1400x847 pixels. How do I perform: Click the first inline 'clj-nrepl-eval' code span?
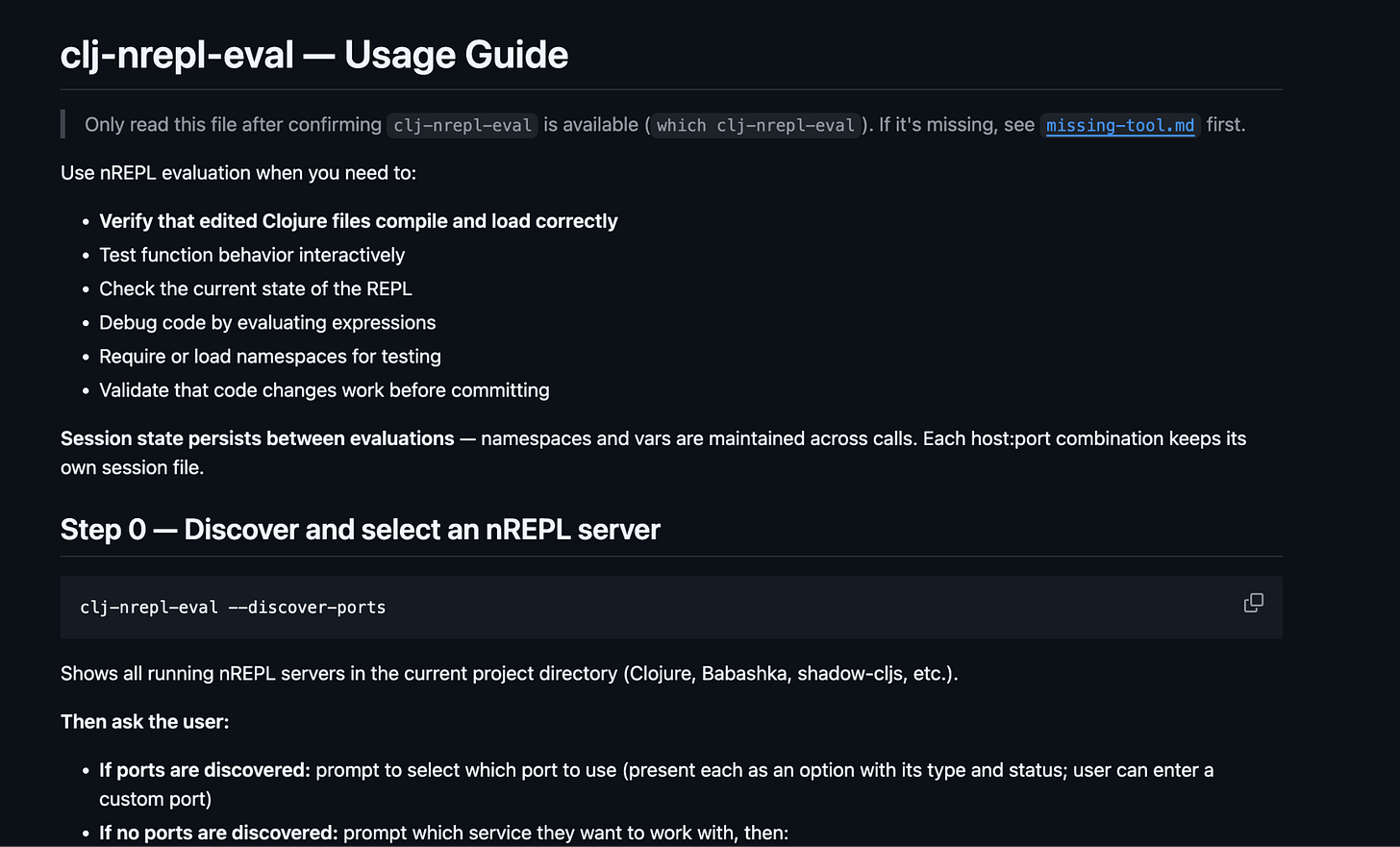tap(462, 125)
